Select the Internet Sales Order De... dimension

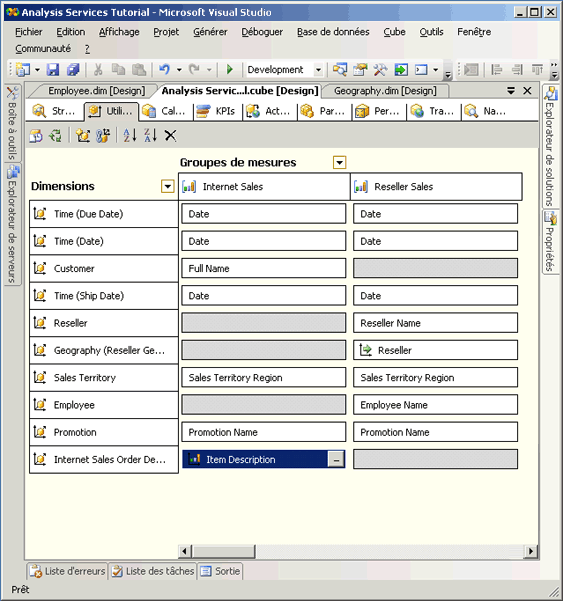coord(104,459)
